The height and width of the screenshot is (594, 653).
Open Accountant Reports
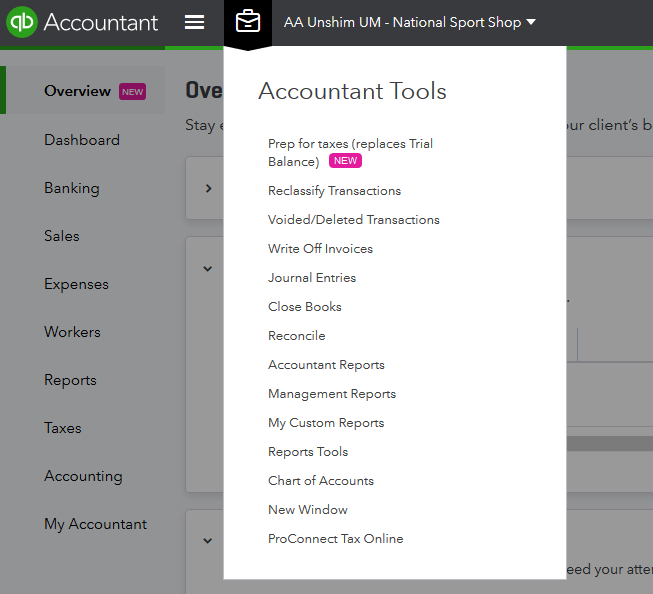pyautogui.click(x=326, y=365)
